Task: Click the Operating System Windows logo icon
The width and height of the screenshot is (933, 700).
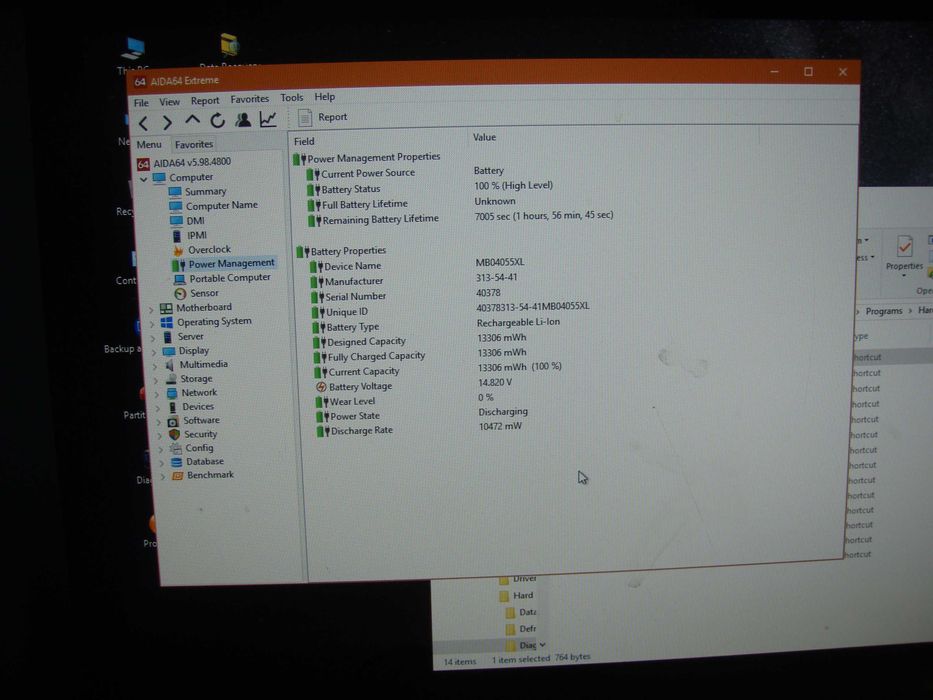Action: click(x=167, y=323)
